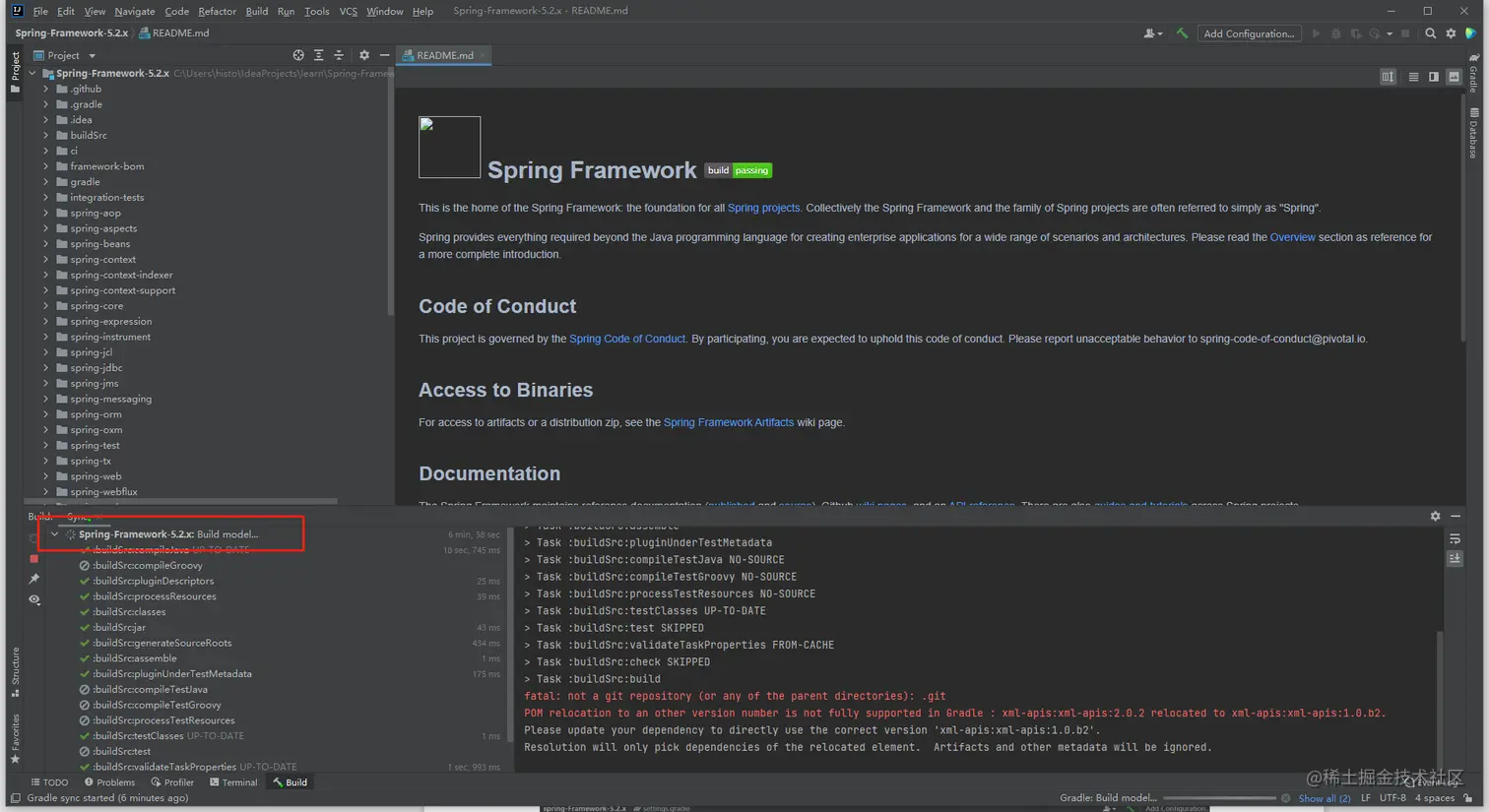This screenshot has width=1489, height=812.
Task: Open the Profiler tool window tab
Action: (x=172, y=782)
